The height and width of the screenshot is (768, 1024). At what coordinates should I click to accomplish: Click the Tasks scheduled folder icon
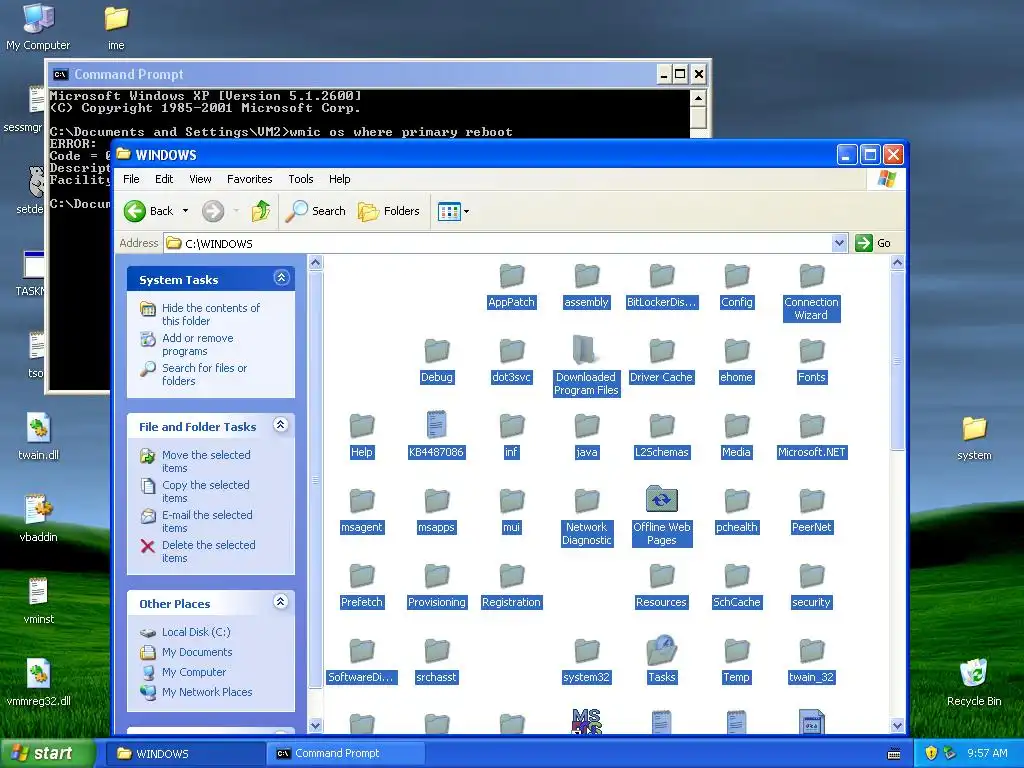[662, 650]
